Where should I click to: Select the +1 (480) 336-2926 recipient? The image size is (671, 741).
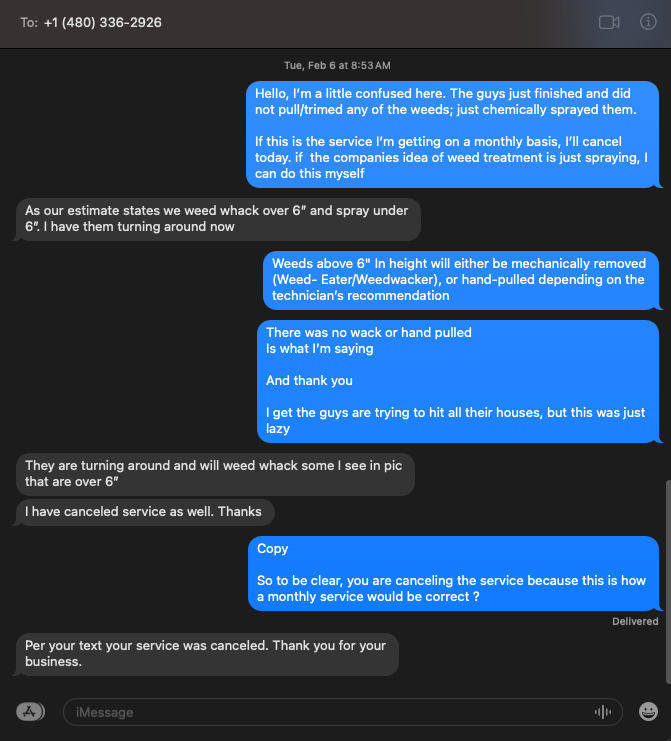[x=103, y=22]
